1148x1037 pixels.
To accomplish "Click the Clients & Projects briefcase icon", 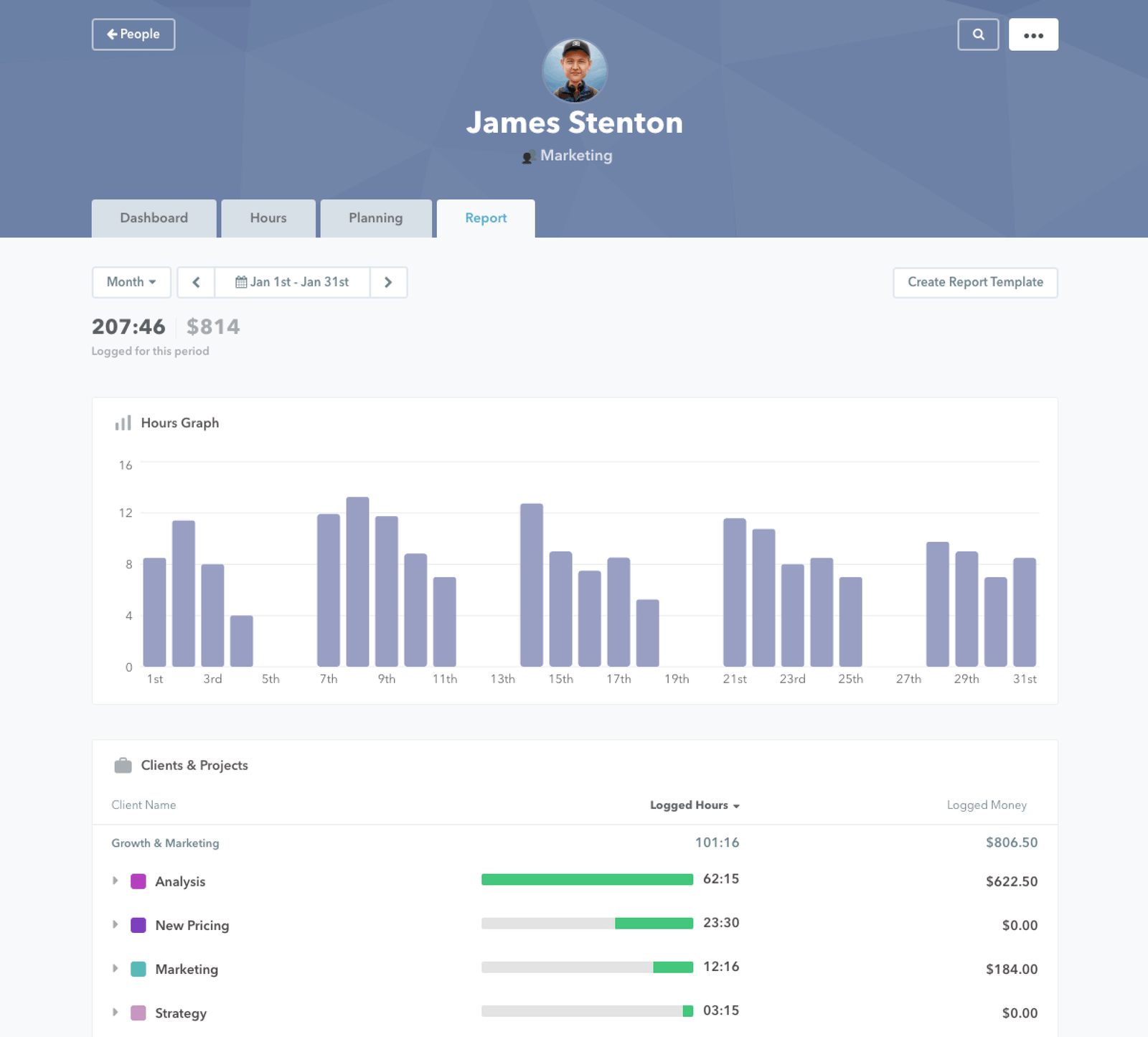I will 123,766.
